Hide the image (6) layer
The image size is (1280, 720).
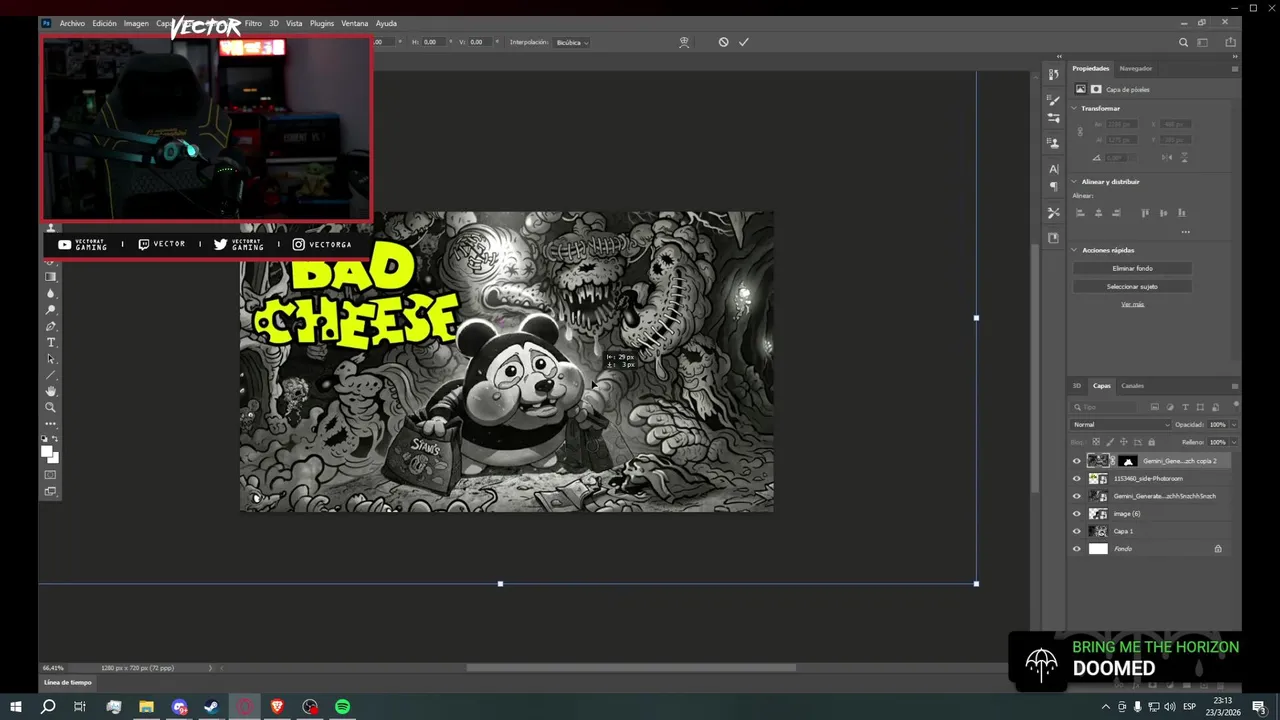(x=1077, y=514)
